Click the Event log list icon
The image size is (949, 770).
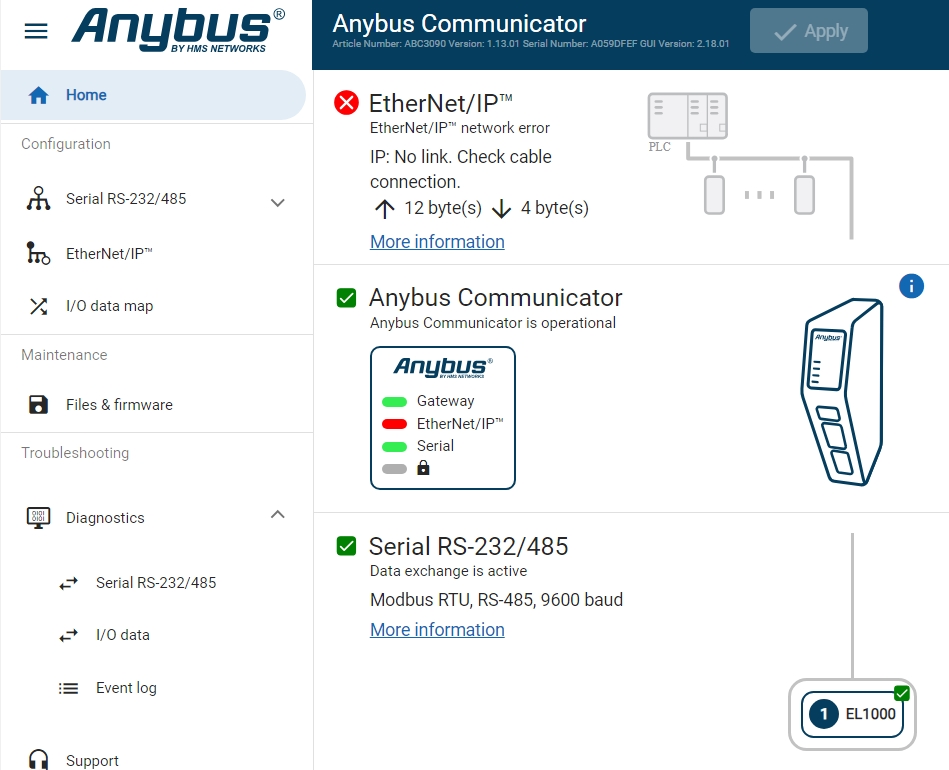[x=68, y=688]
